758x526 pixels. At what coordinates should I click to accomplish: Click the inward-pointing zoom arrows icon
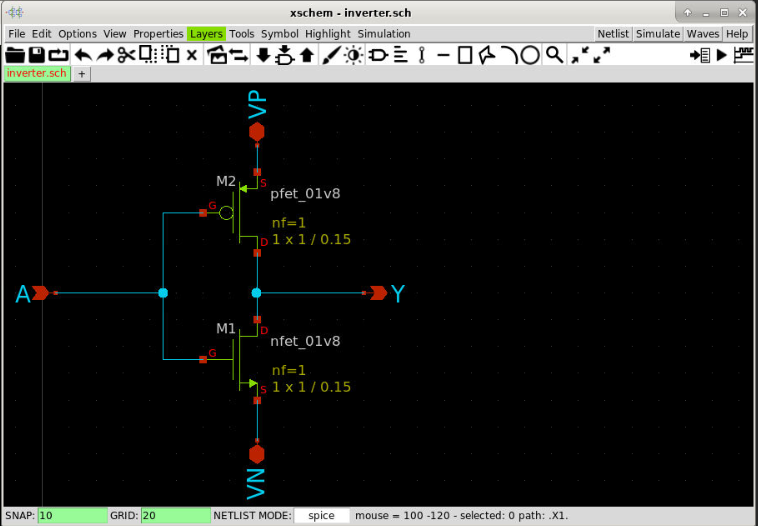580,55
